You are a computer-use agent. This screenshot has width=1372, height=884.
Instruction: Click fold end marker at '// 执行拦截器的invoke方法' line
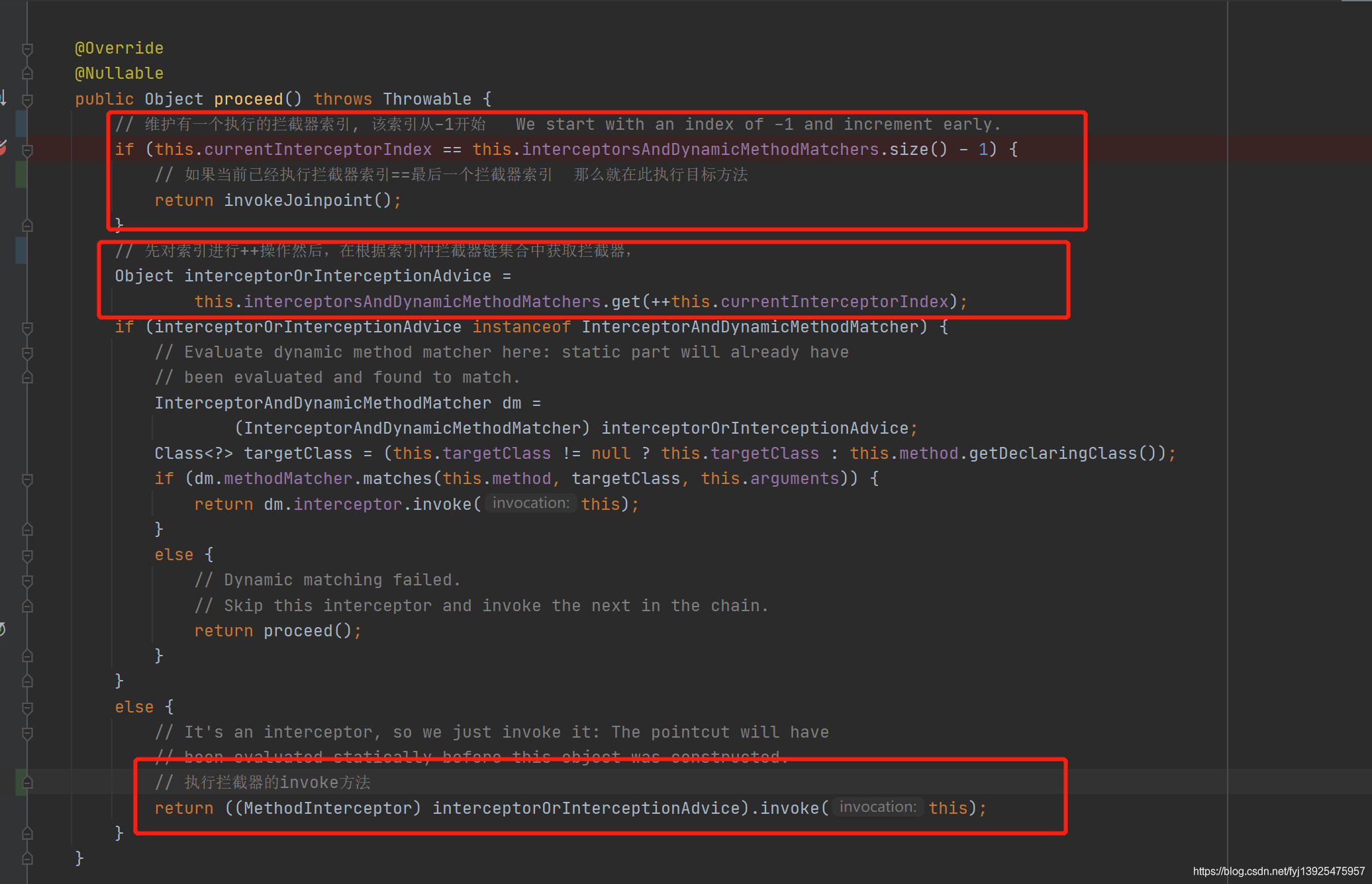(x=27, y=783)
